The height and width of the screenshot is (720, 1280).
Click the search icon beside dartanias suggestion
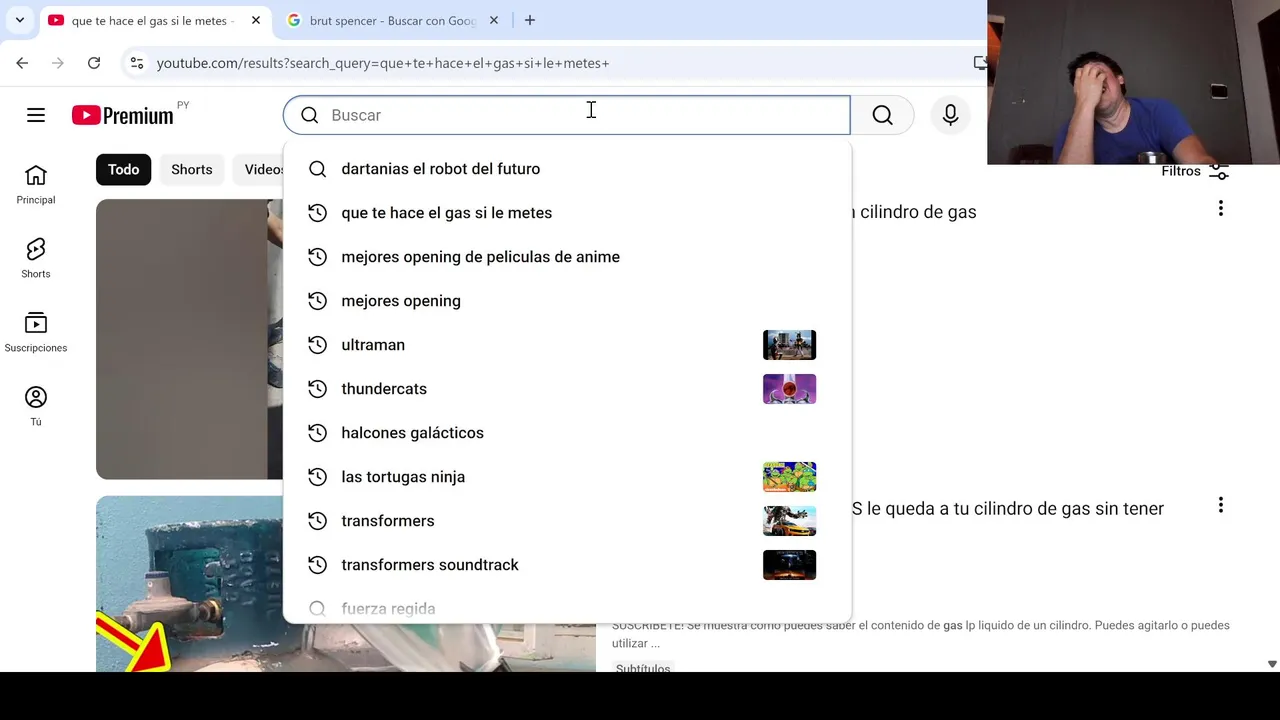coord(317,169)
